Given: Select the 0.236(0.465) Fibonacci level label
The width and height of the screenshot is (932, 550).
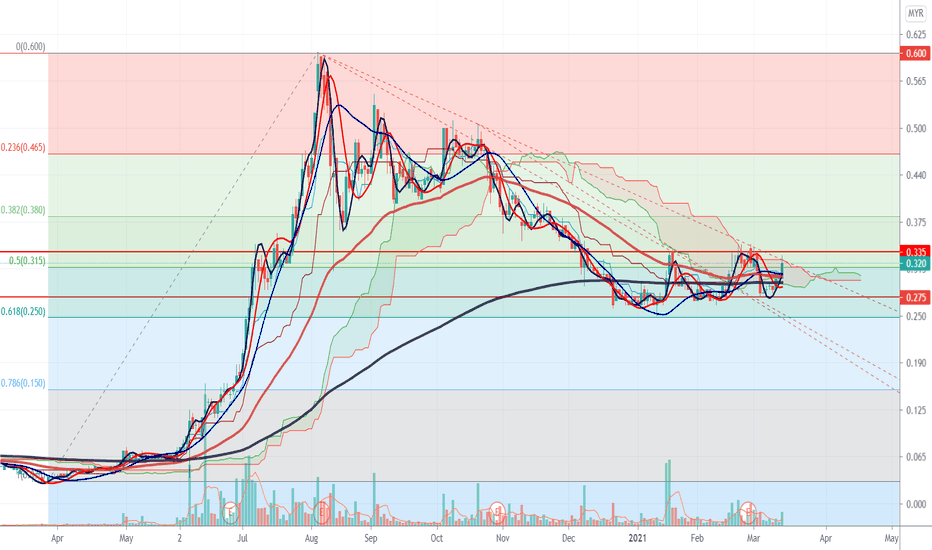Looking at the screenshot, I should coord(23,147).
